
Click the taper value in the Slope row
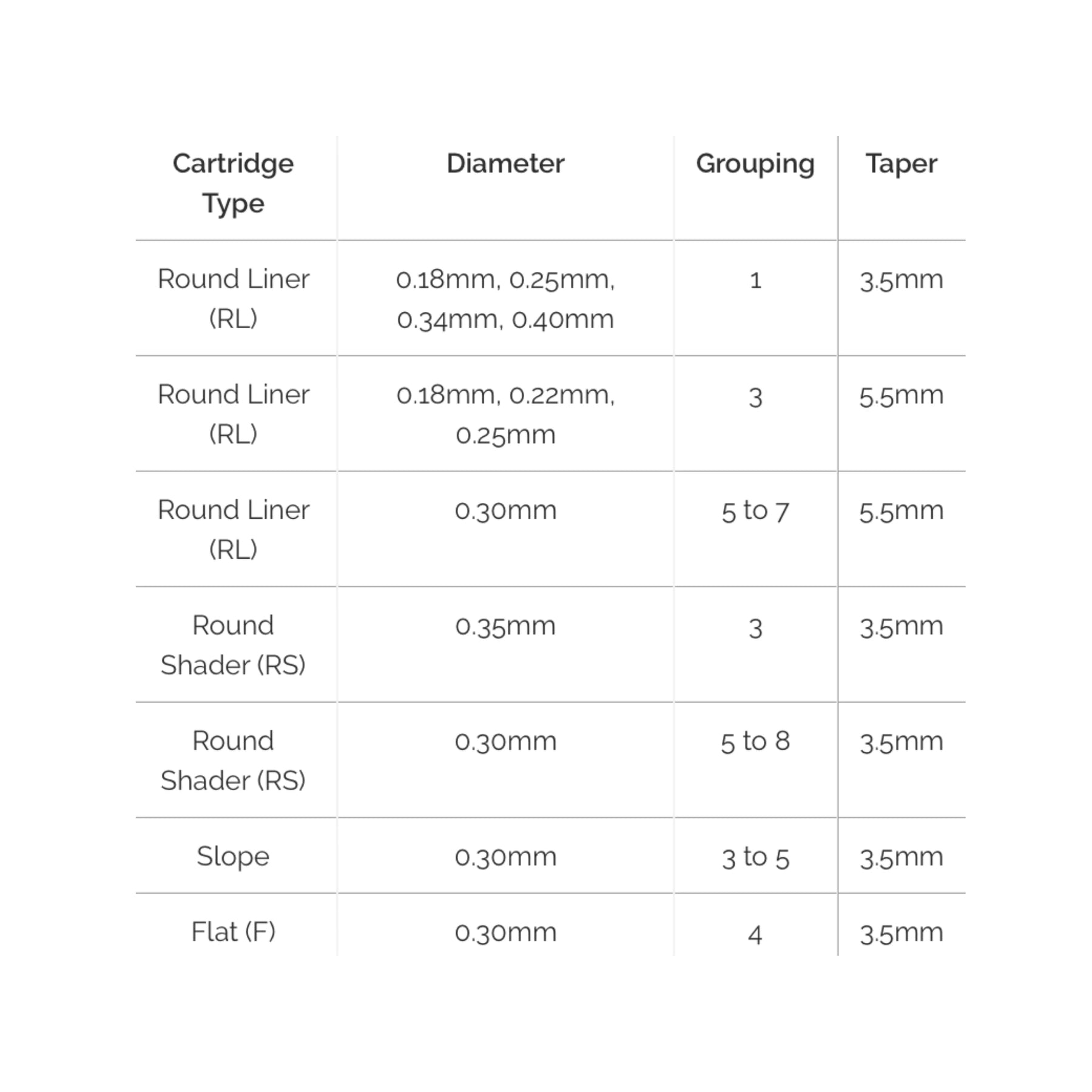coord(901,857)
